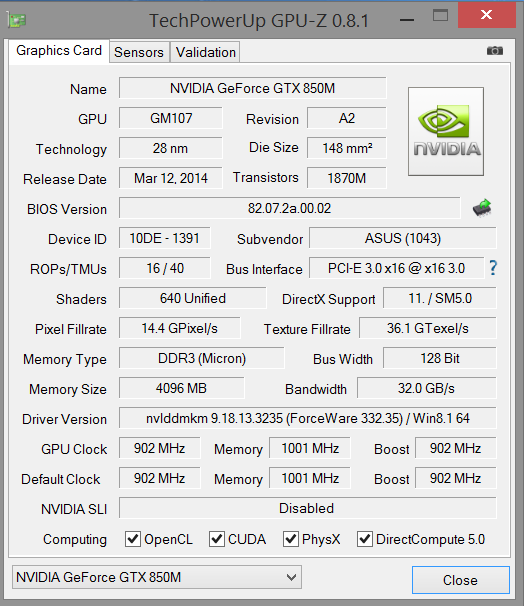Viewport: 524px width, 606px height.
Task: Click the maximize window icon
Action: (x=440, y=15)
